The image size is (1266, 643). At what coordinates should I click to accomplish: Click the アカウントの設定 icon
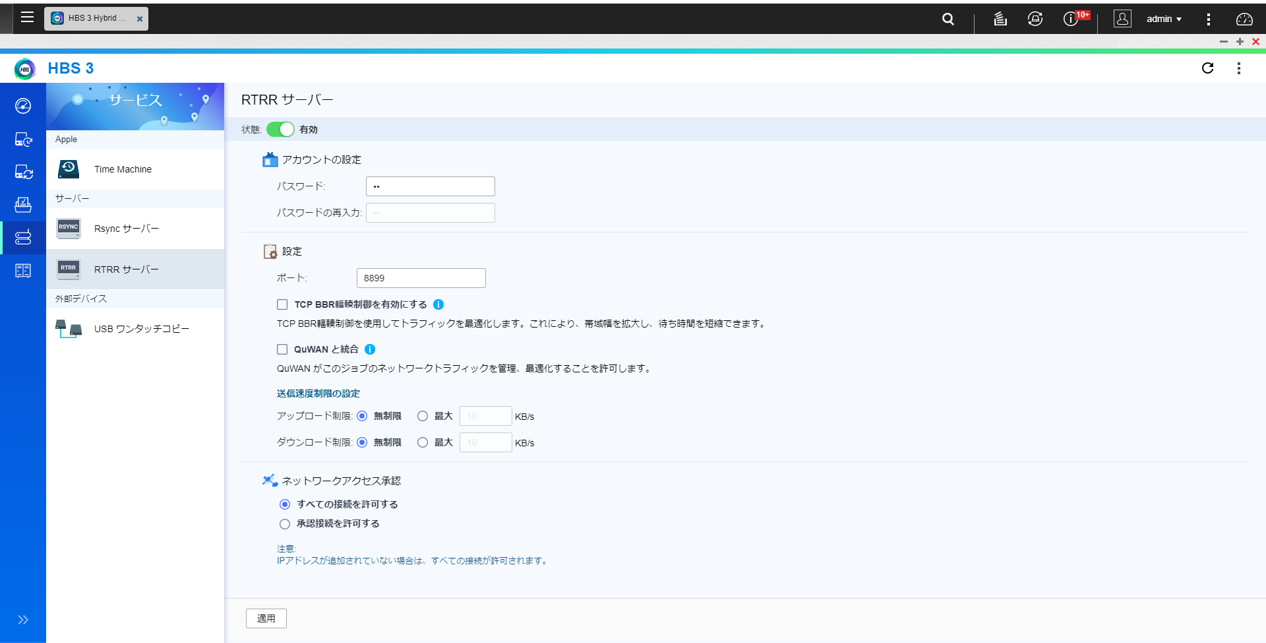coord(269,159)
